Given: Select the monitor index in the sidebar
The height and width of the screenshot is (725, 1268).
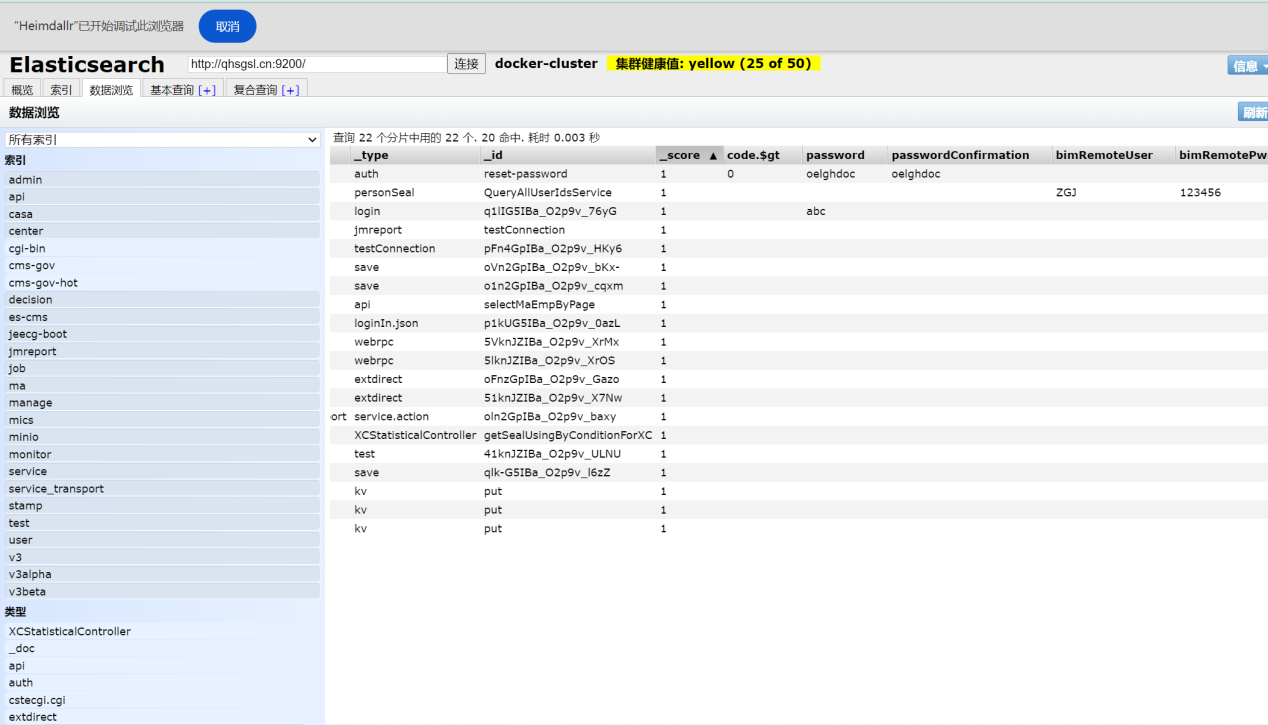Looking at the screenshot, I should coord(162,454).
